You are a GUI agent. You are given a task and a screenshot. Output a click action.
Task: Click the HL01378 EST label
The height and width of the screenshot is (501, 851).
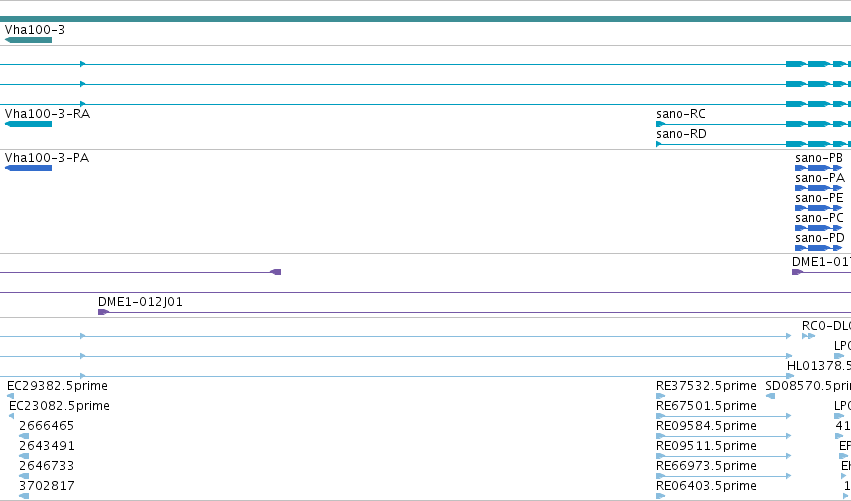point(819,366)
